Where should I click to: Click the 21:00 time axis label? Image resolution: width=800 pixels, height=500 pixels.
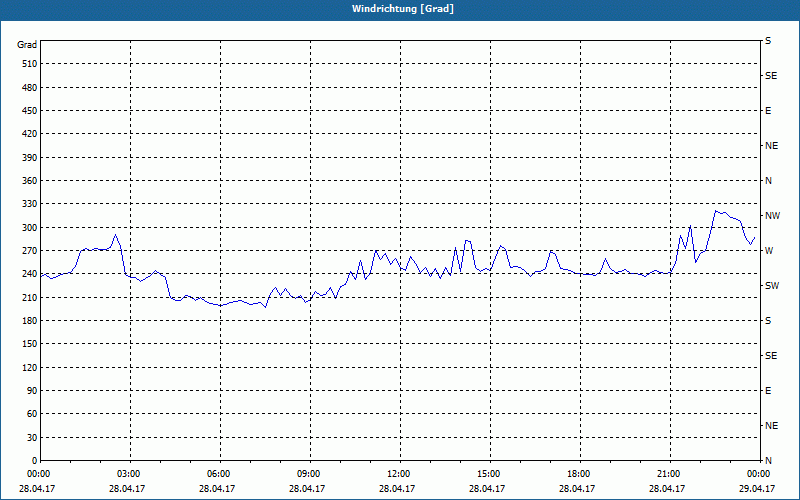tap(668, 474)
